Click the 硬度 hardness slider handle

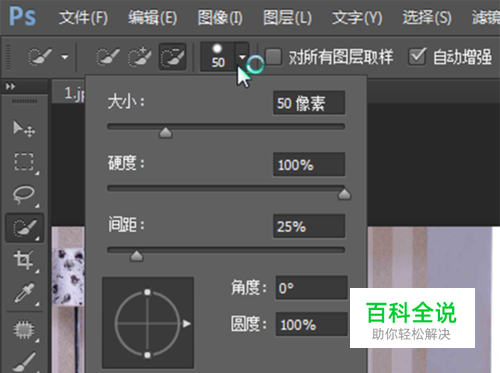click(x=344, y=194)
